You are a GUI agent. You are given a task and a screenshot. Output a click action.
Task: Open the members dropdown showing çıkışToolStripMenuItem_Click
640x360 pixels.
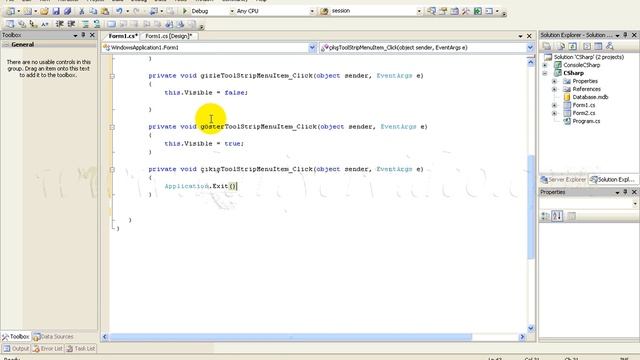[x=530, y=48]
